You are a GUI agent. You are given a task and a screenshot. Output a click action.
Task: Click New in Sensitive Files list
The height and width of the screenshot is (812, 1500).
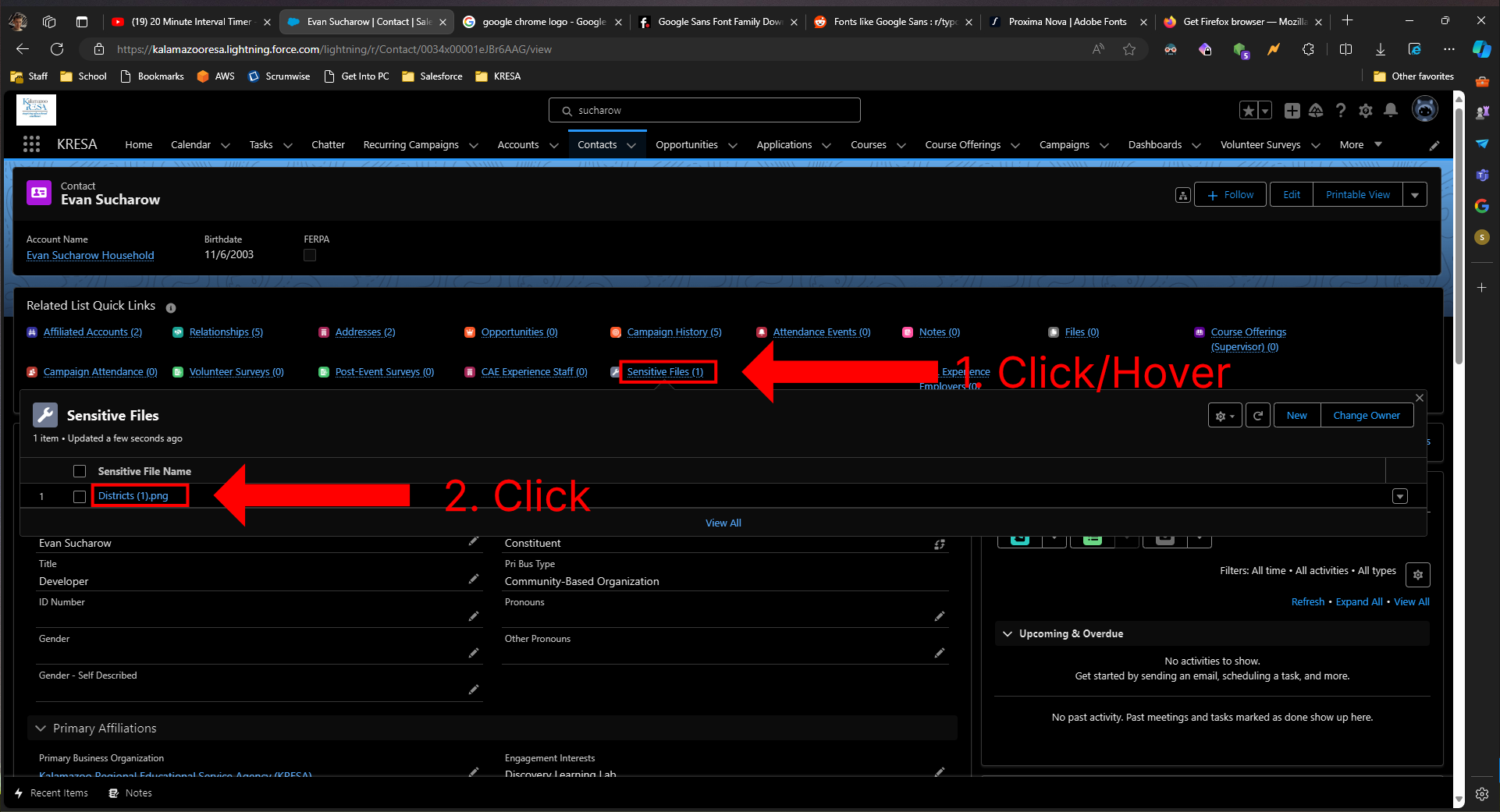1297,416
